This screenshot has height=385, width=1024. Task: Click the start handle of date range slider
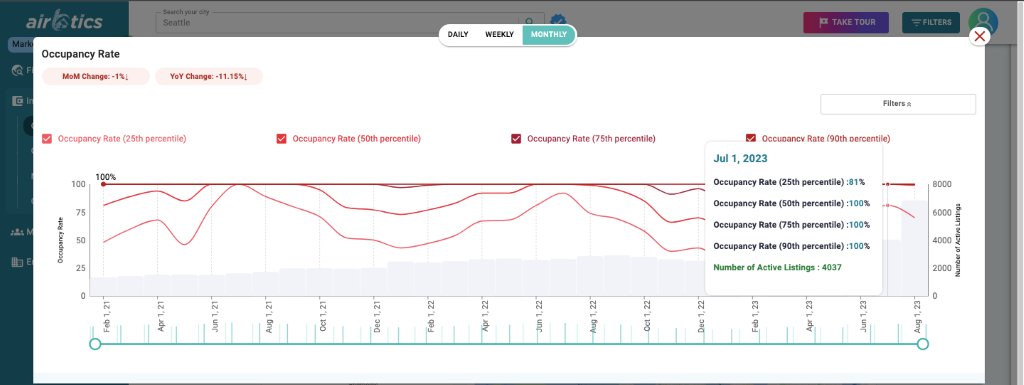[x=95, y=344]
